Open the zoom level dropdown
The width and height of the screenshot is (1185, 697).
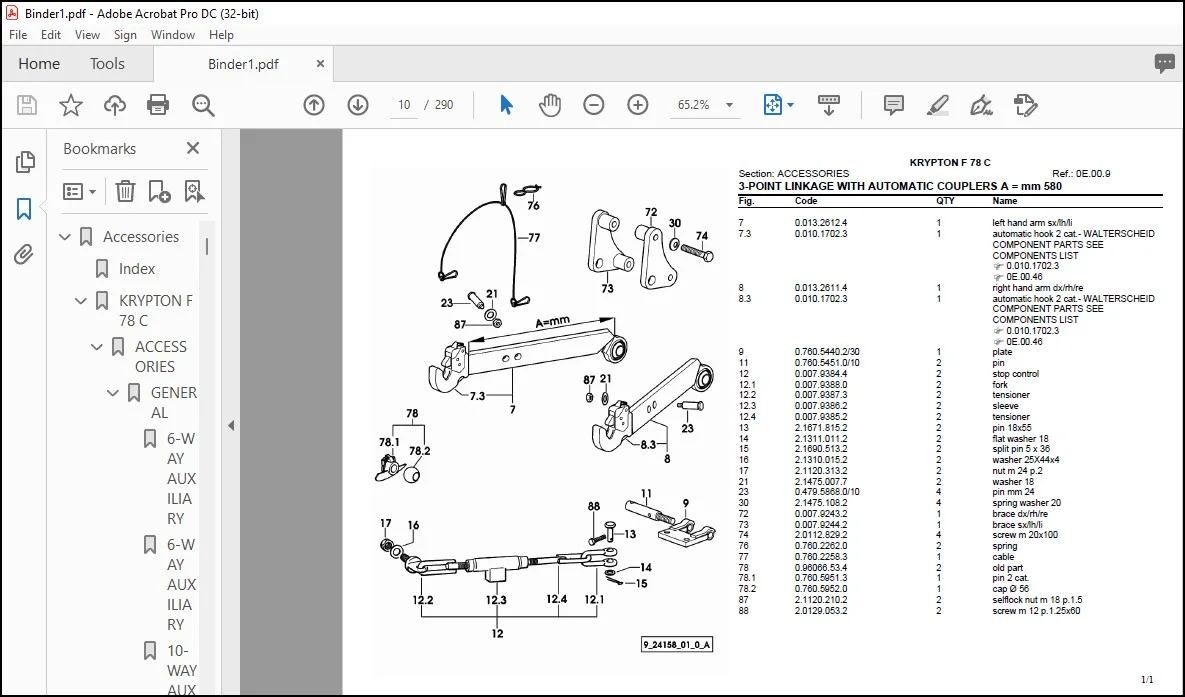click(x=729, y=105)
